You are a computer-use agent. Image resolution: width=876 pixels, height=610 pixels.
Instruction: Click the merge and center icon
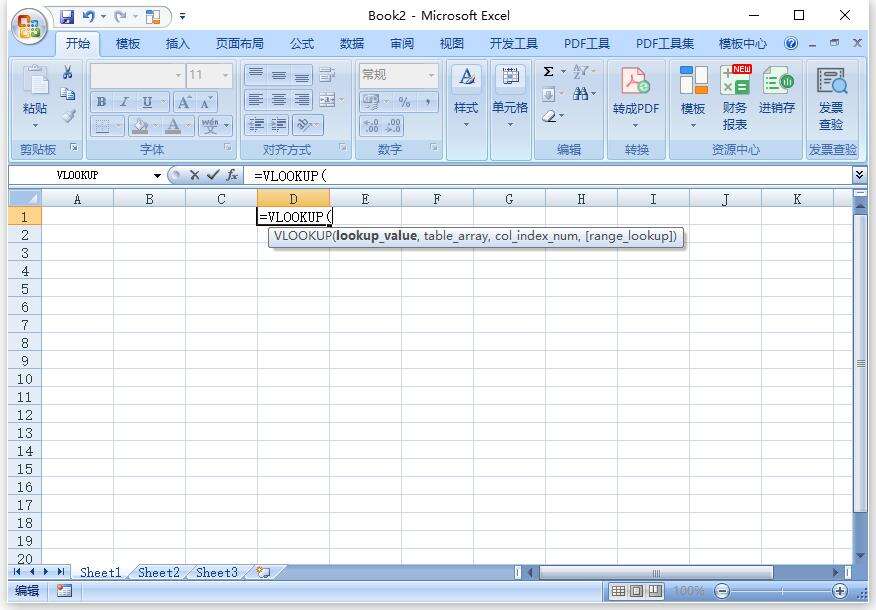(x=327, y=101)
